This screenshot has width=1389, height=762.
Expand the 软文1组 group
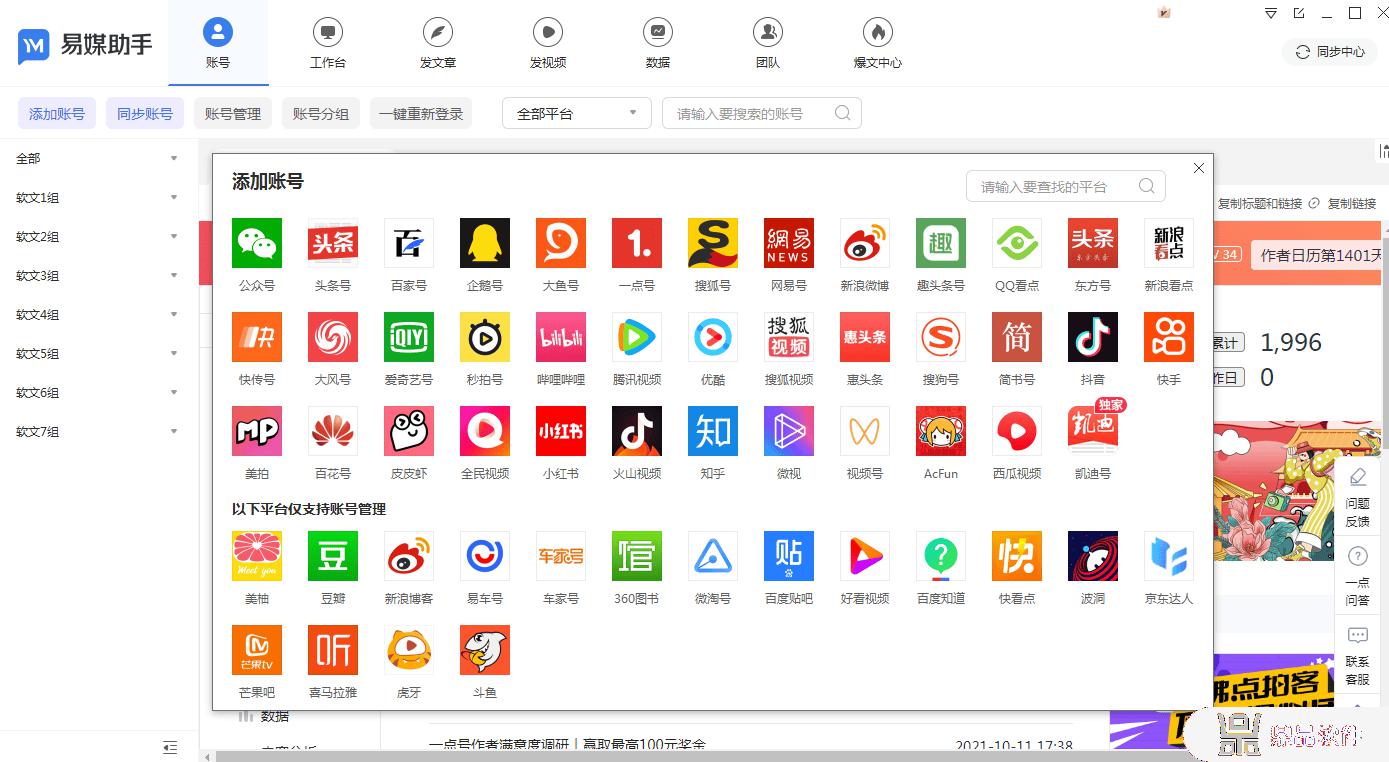(x=174, y=198)
